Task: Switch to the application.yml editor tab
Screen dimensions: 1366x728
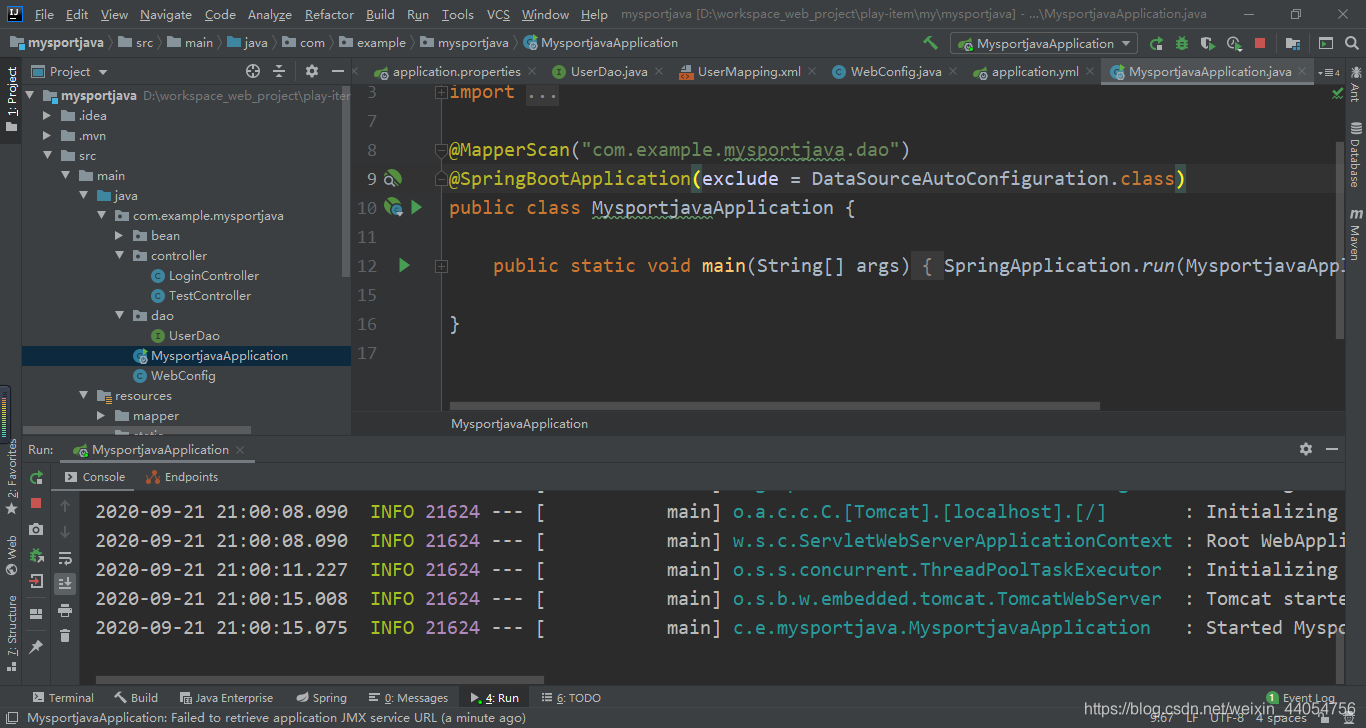Action: click(1035, 71)
